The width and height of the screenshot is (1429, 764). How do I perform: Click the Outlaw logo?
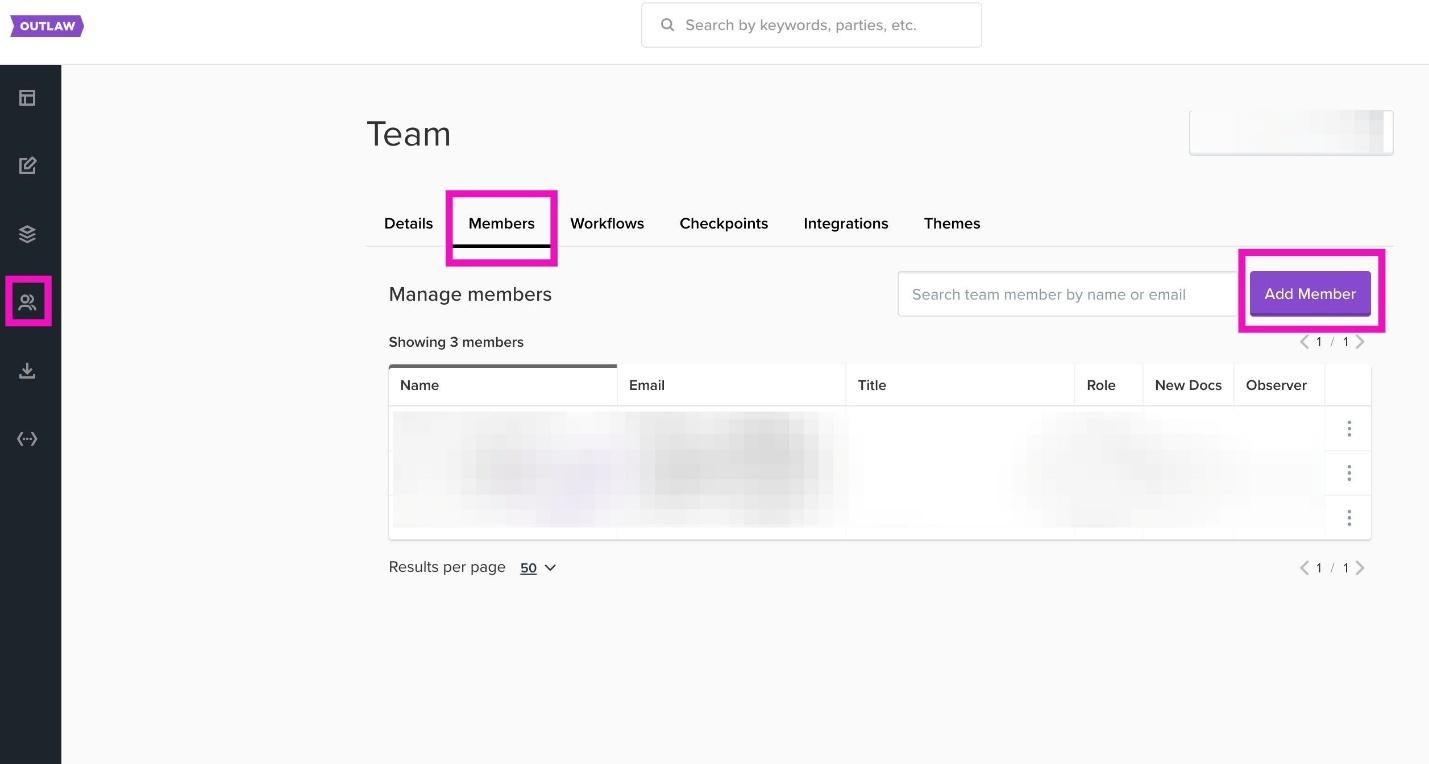coord(47,26)
